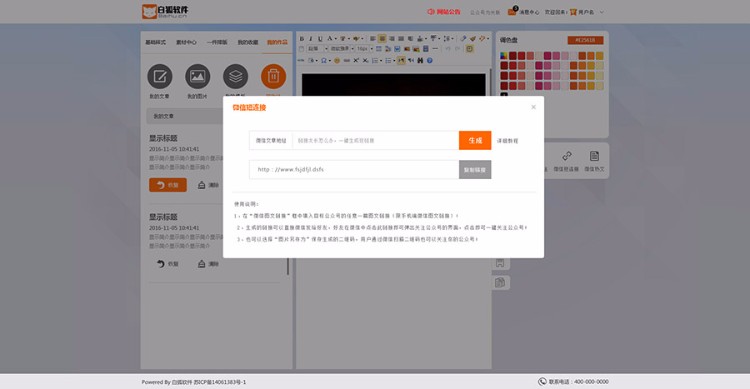This screenshot has width=750, height=389.
Task: Click the left panel vertical scrollbar
Action: [288, 266]
